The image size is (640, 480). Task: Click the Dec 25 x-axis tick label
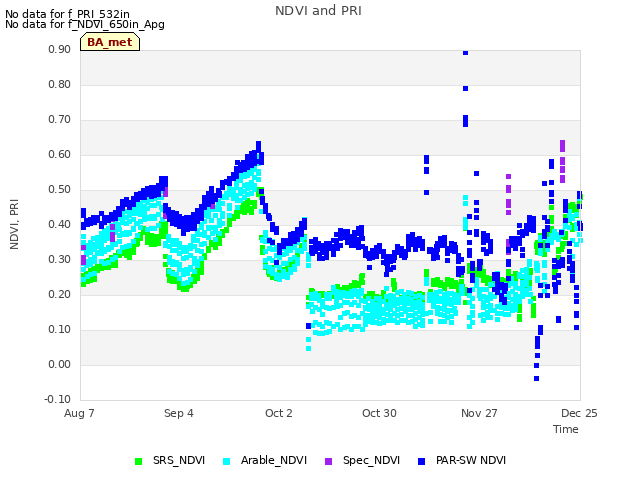click(579, 413)
